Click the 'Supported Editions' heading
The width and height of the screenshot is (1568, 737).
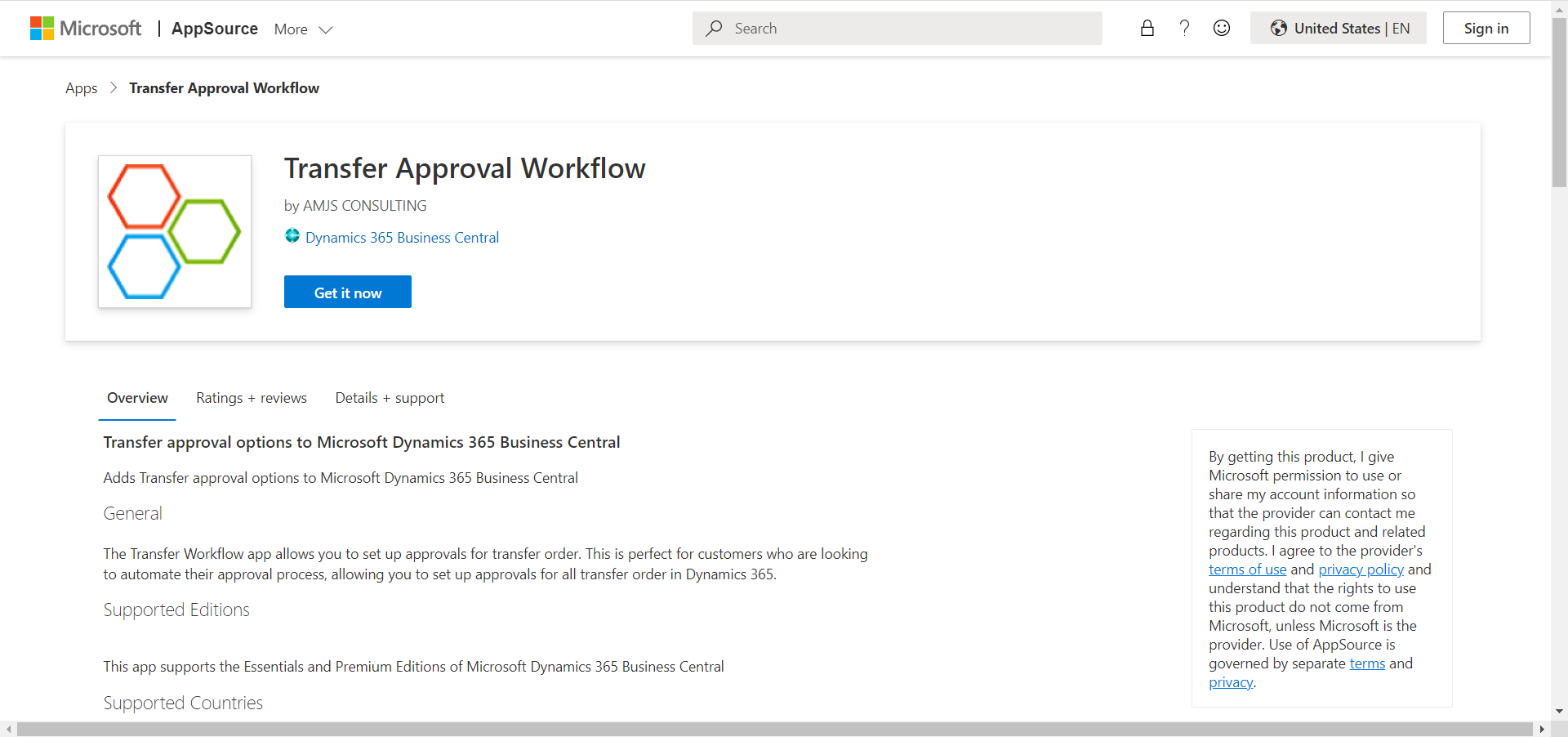176,610
